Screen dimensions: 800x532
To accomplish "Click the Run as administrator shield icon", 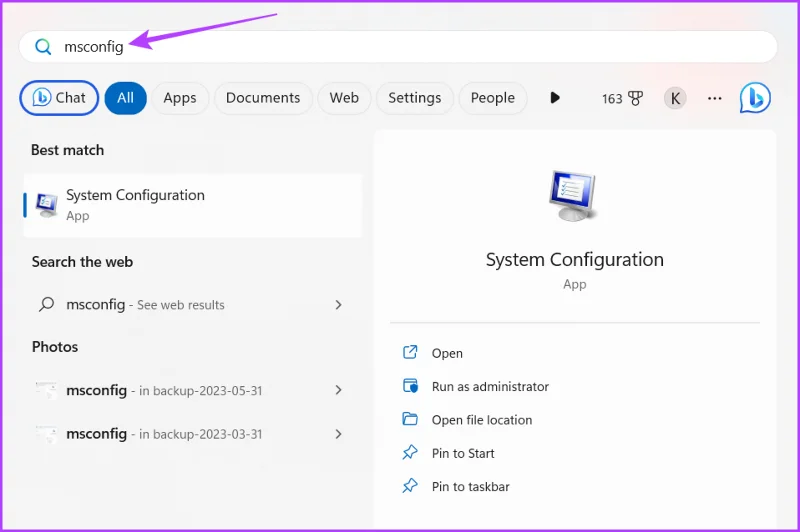I will tap(410, 386).
